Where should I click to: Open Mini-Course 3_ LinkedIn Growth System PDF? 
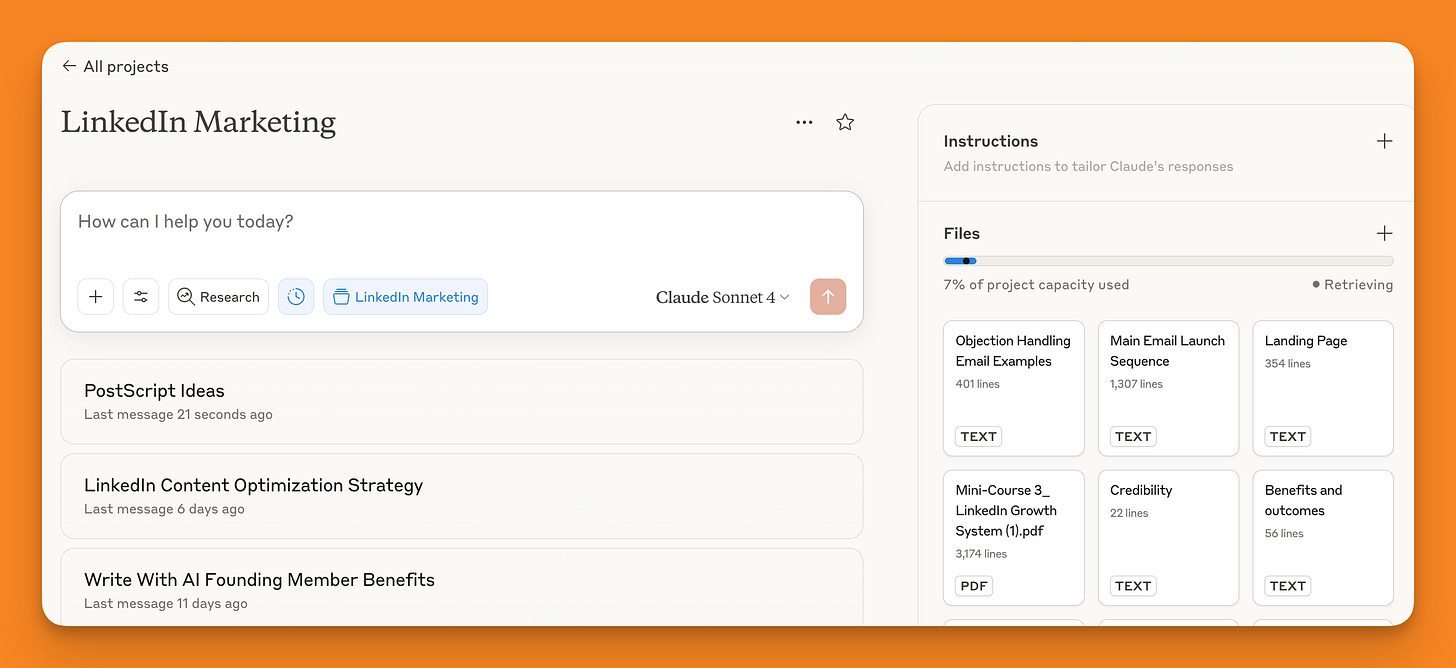1014,538
